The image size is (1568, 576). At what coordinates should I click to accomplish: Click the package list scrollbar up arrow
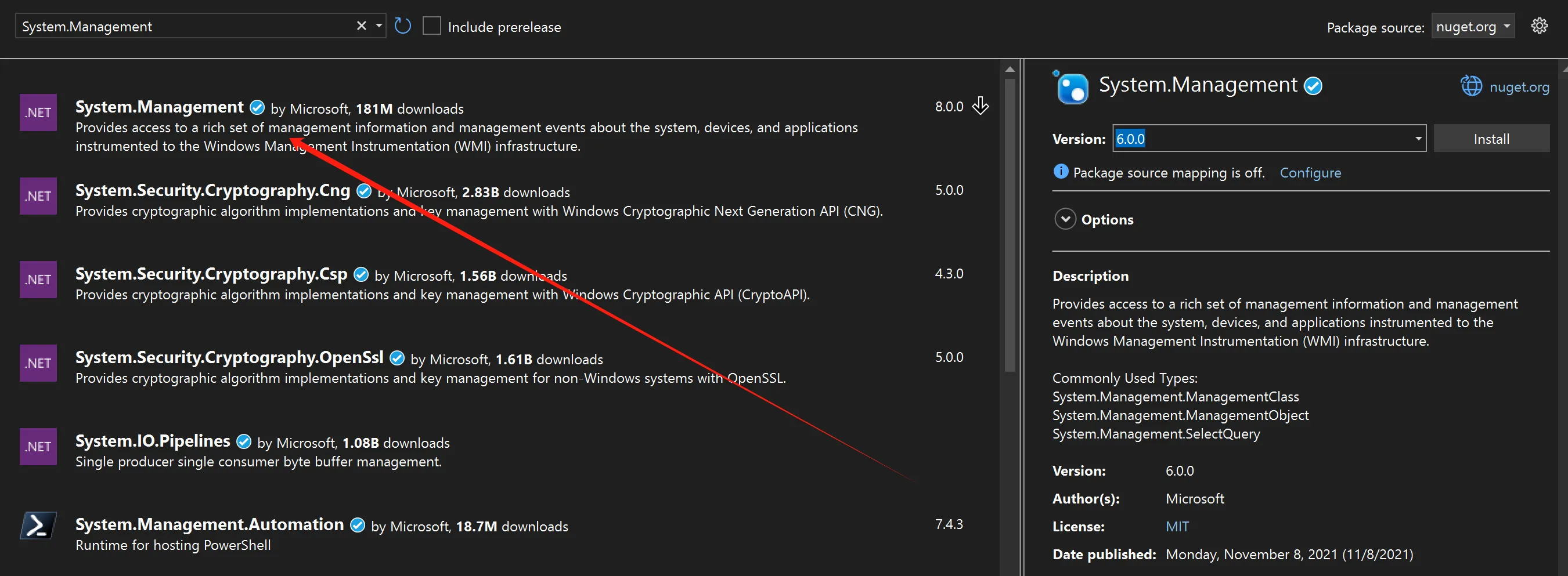[1010, 68]
